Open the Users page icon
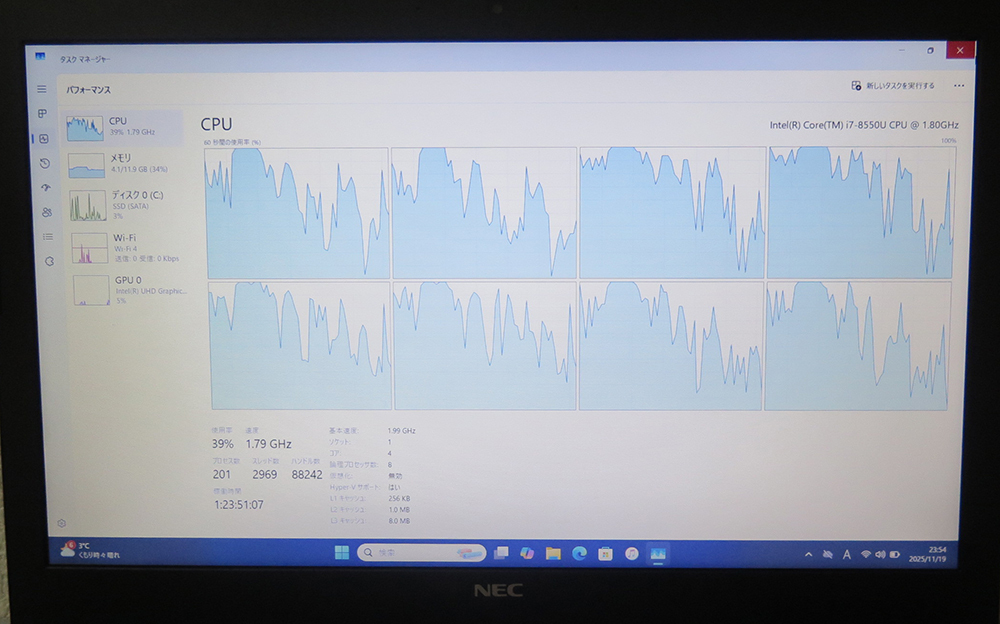This screenshot has height=624, width=1000. pyautogui.click(x=46, y=212)
